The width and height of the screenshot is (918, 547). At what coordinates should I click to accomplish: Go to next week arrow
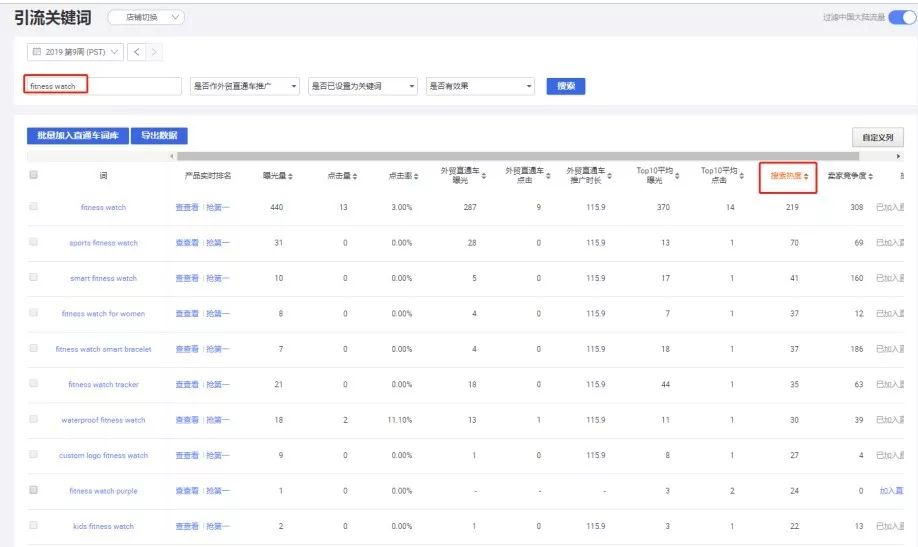point(154,52)
